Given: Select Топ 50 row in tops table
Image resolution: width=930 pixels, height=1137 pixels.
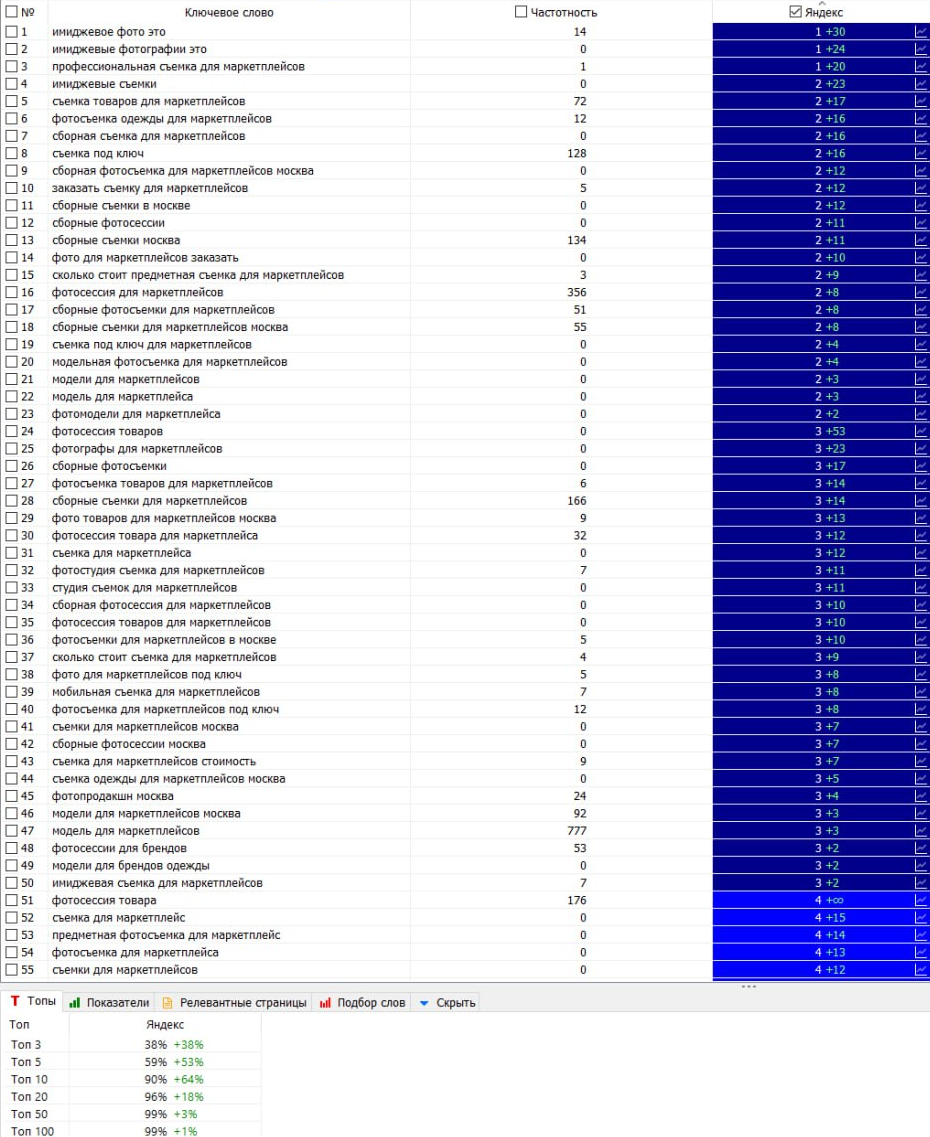Looking at the screenshot, I should [x=130, y=1115].
